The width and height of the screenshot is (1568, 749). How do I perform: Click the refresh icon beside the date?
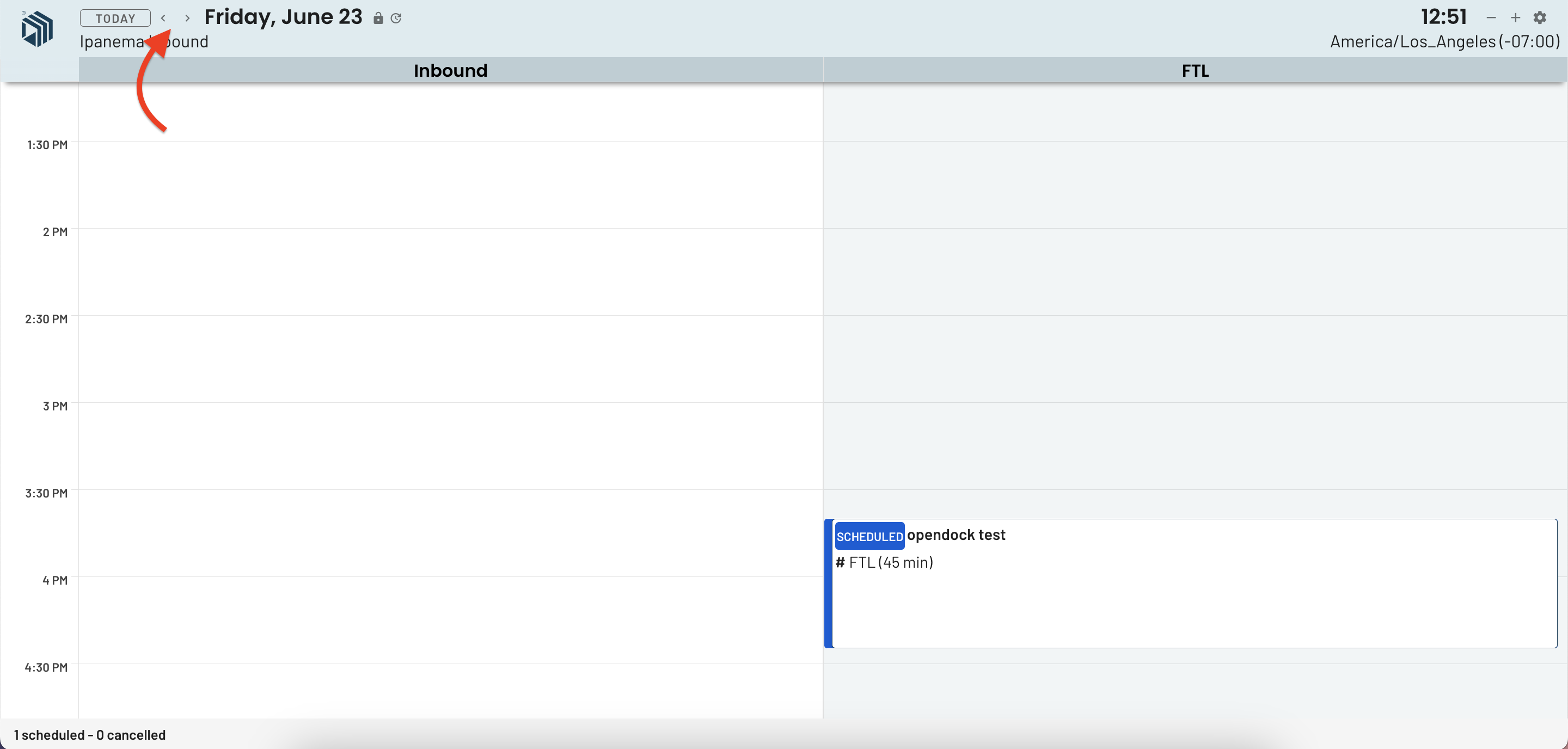[x=396, y=19]
